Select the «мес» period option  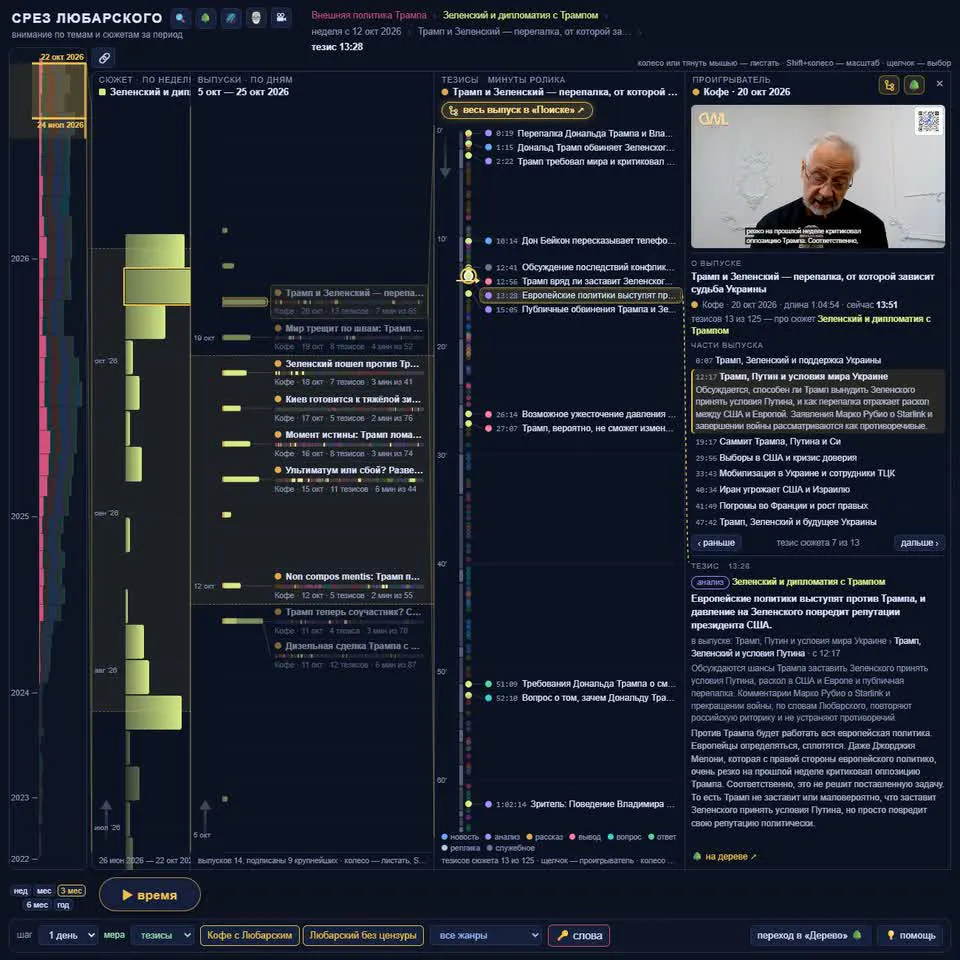pos(44,891)
